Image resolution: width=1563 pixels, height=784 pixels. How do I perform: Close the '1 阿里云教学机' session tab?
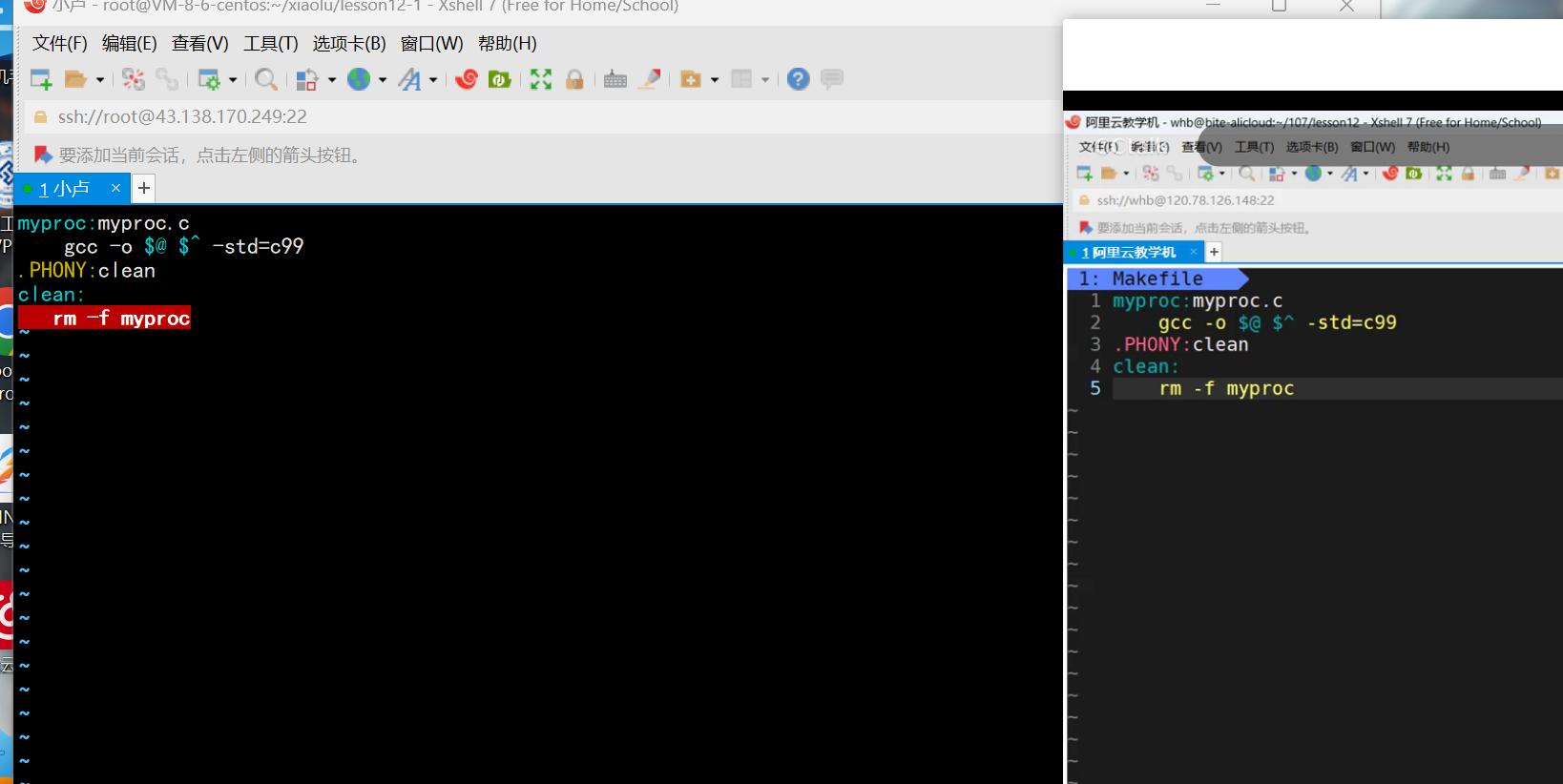pyautogui.click(x=1193, y=252)
